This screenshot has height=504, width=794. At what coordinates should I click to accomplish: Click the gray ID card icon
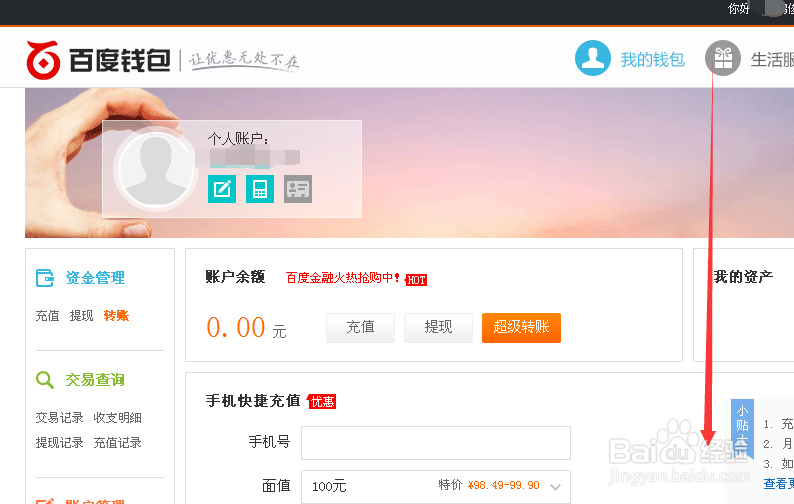pos(298,189)
